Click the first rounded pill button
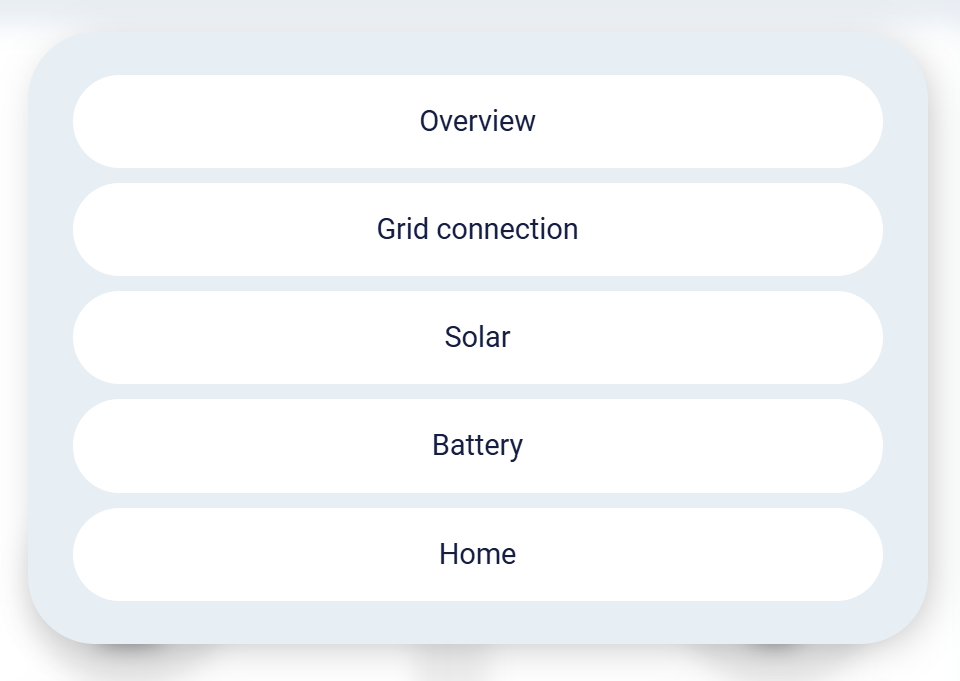The image size is (960, 681). tap(478, 121)
